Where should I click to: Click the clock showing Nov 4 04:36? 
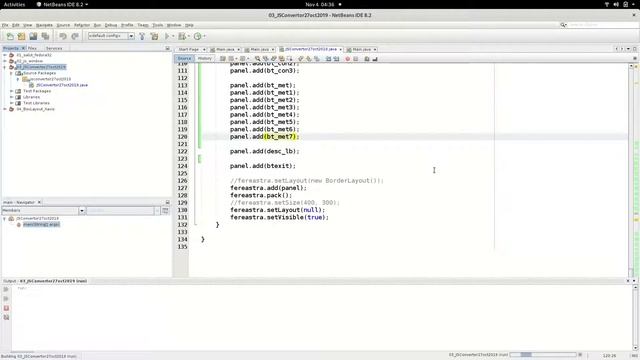coord(320,4)
